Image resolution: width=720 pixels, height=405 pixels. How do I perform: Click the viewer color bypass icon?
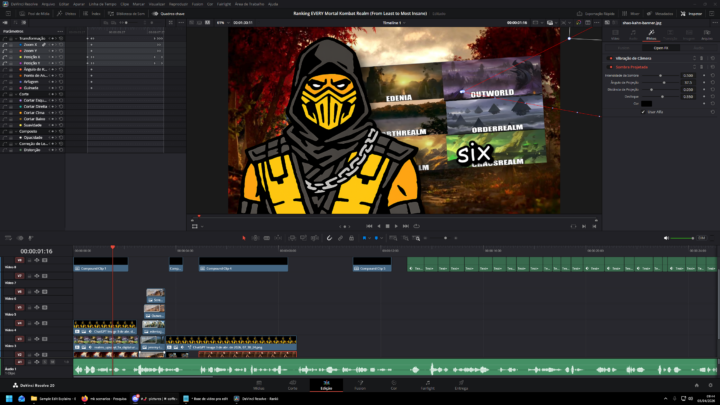tap(578, 22)
